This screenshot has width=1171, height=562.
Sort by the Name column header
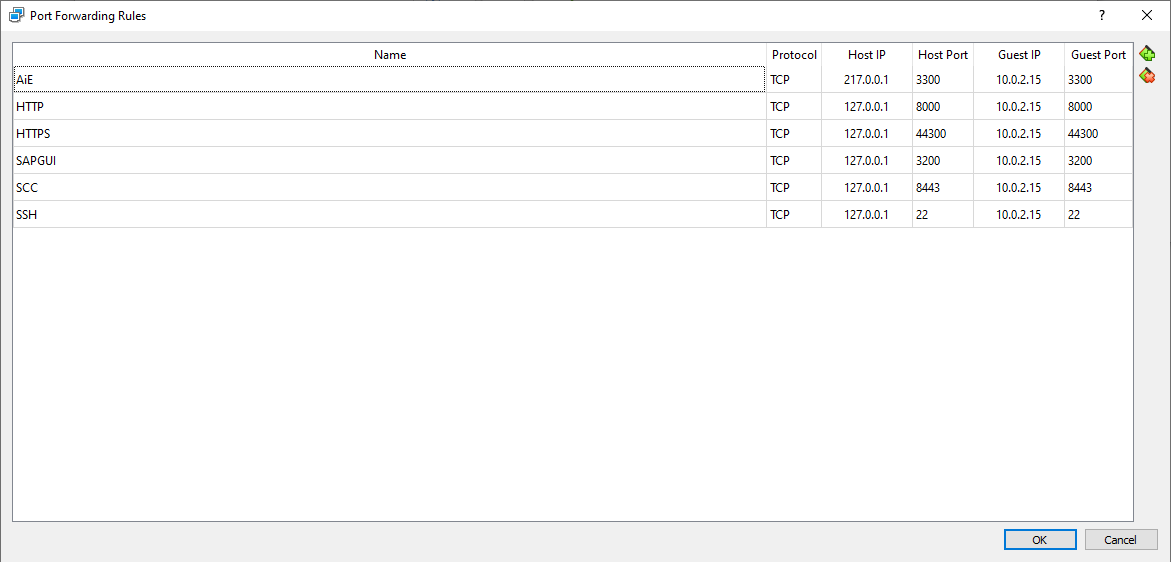(390, 54)
